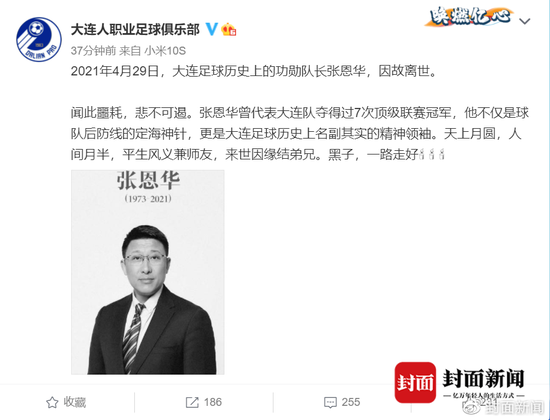This screenshot has width=550, height=420.
Task: Expand the post options chevron menu
Action: pyautogui.click(x=524, y=21)
